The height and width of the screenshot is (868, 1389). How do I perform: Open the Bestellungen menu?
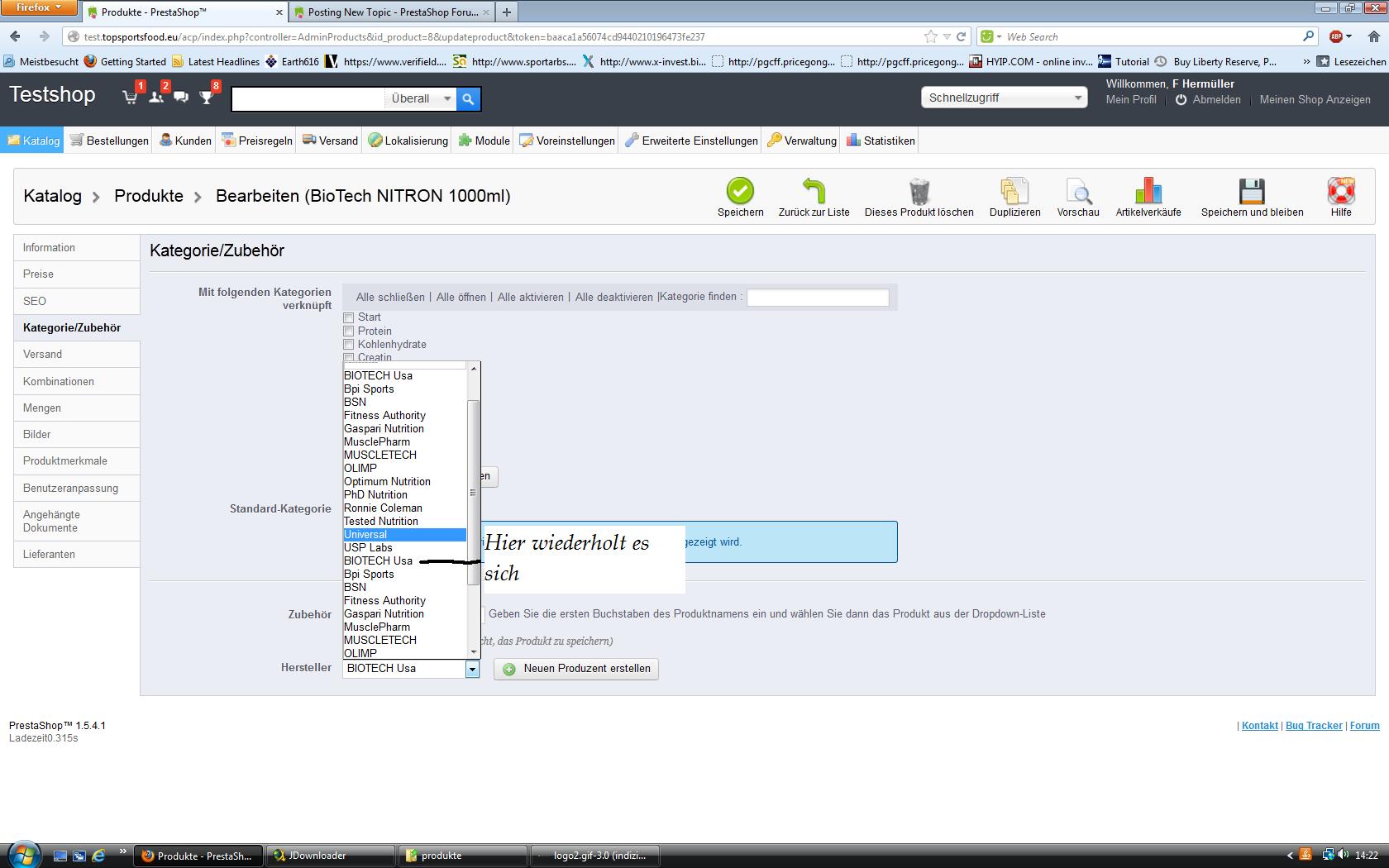[x=109, y=141]
